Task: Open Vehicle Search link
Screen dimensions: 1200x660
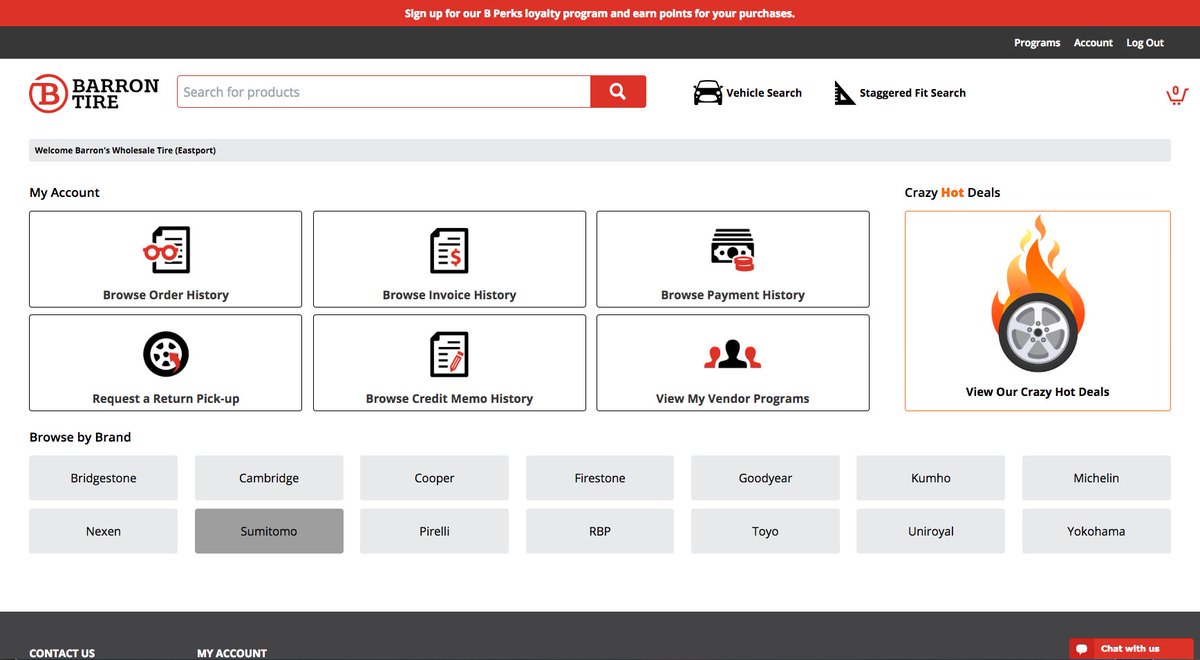Action: click(764, 93)
